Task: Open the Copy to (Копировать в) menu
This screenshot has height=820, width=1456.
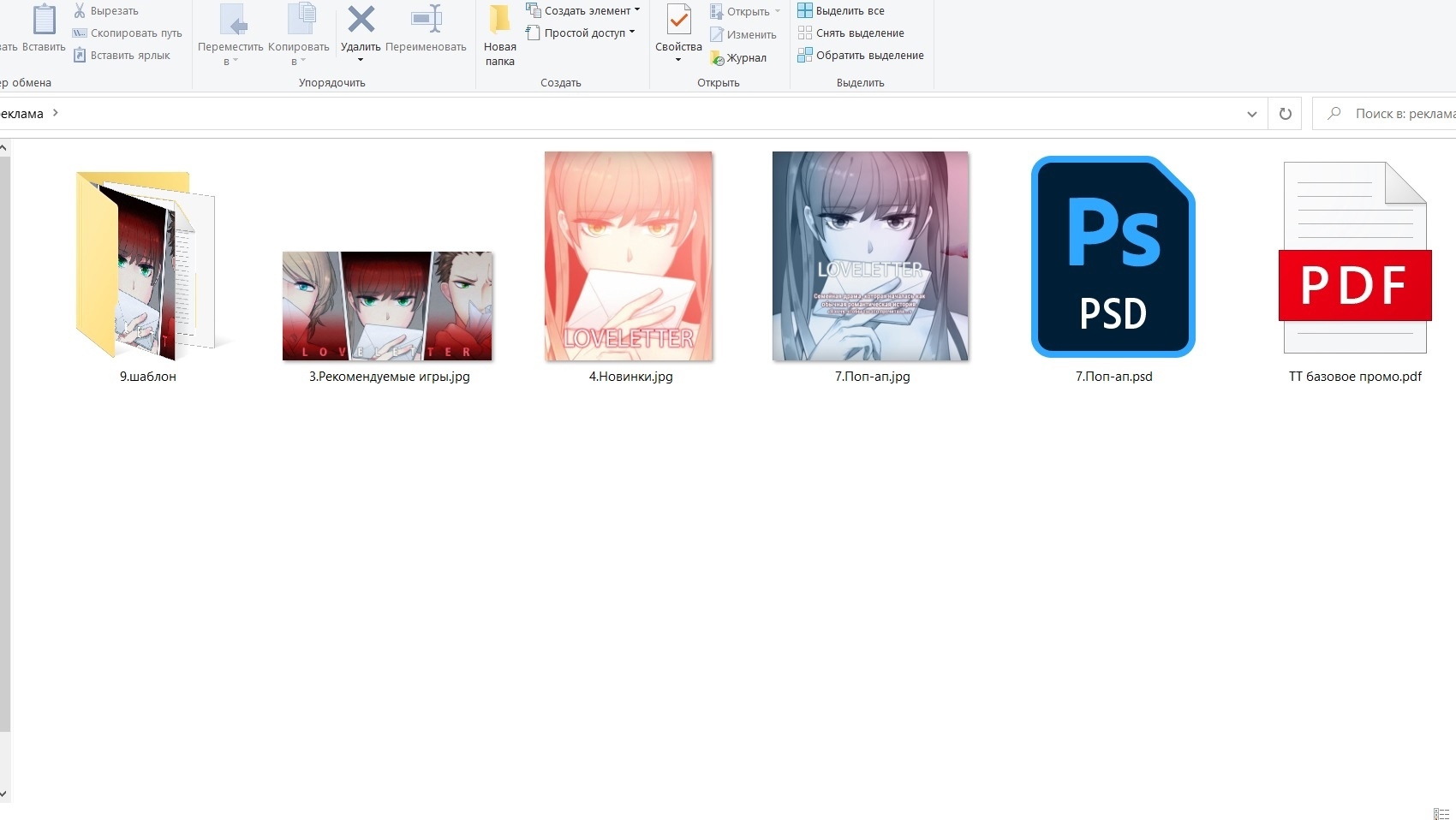Action: [x=299, y=34]
